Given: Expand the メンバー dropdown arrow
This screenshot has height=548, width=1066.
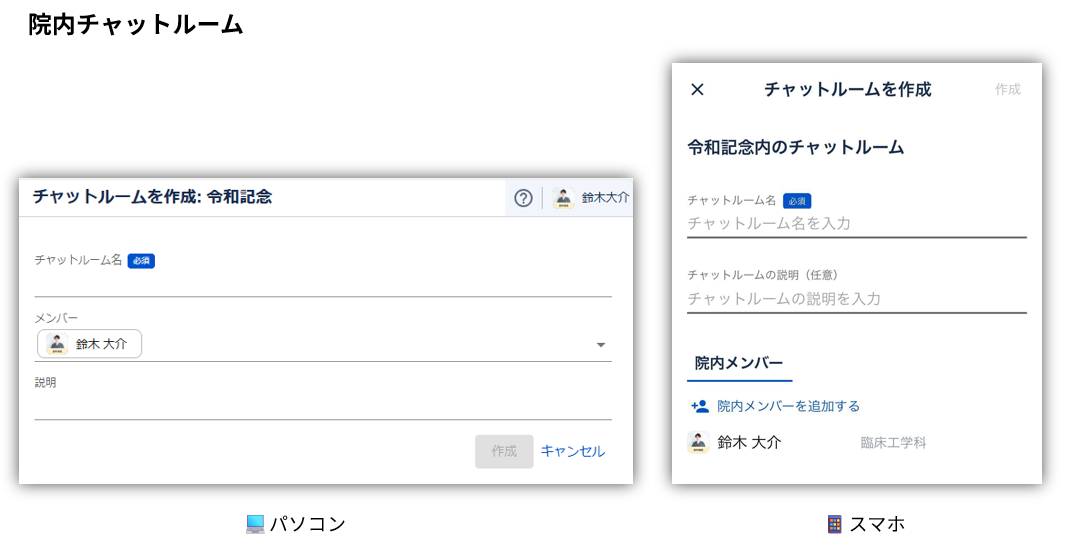Looking at the screenshot, I should tap(600, 345).
